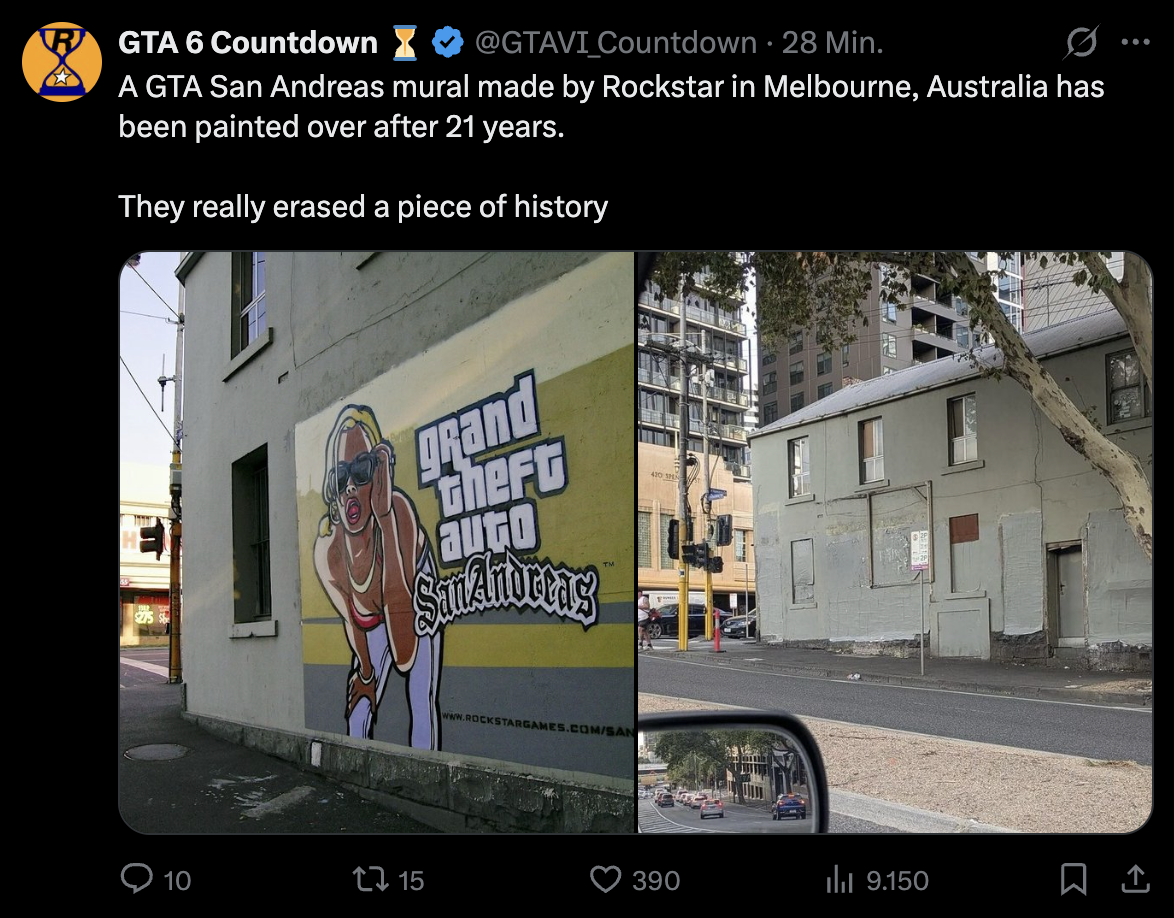Open the @GTAVI_Countdown handle link
Screen dimensions: 1174x918
click(x=615, y=43)
